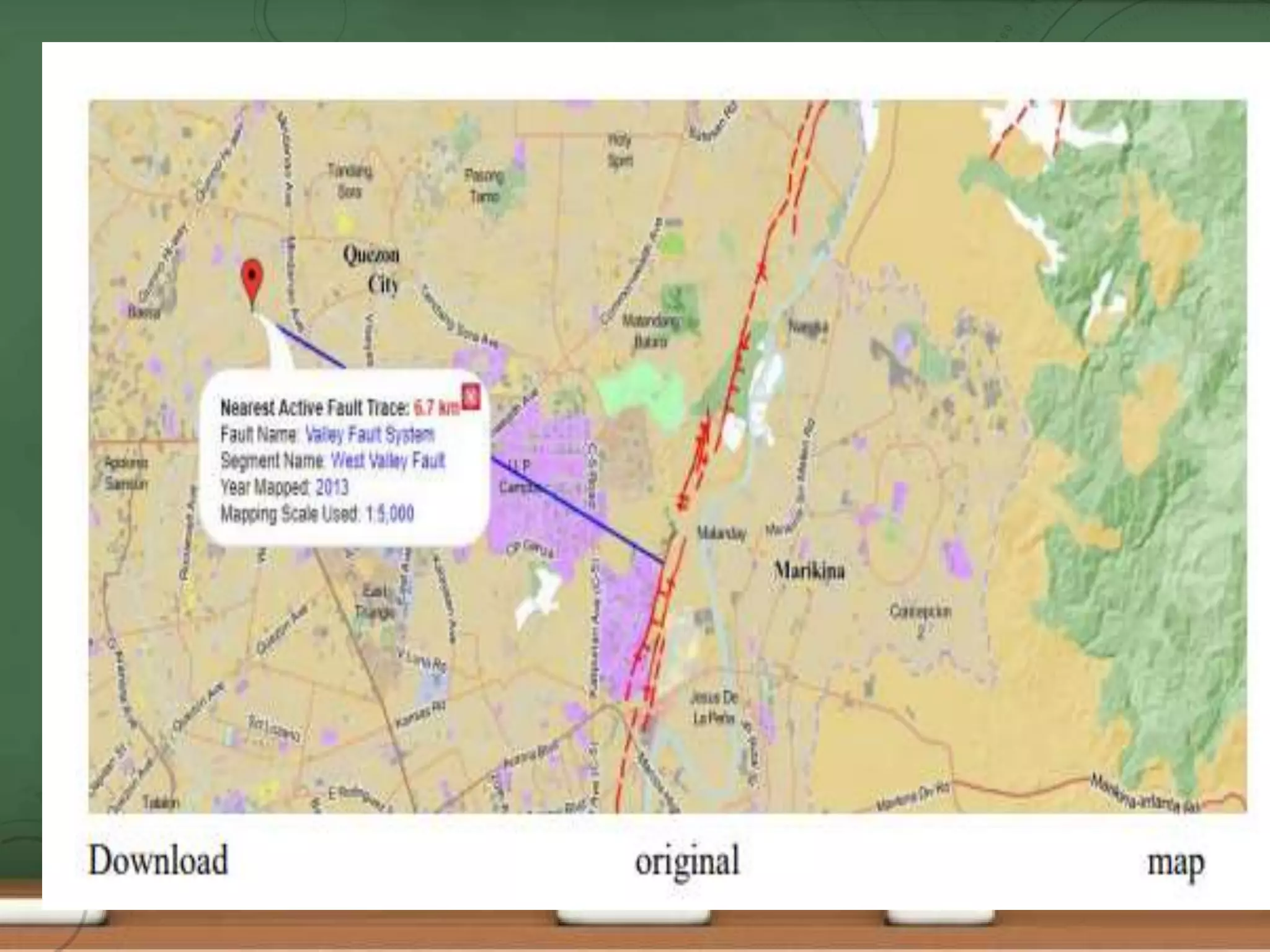This screenshot has height=952, width=1270.
Task: Click the red 6.7 km distance value
Action: [437, 408]
